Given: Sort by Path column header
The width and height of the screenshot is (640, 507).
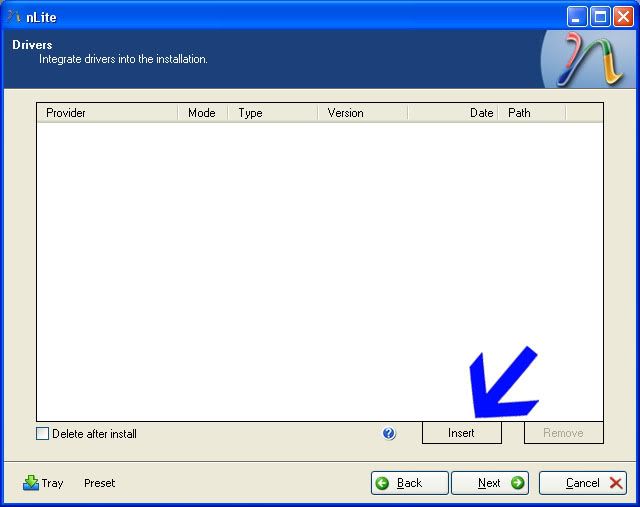Looking at the screenshot, I should [x=531, y=113].
